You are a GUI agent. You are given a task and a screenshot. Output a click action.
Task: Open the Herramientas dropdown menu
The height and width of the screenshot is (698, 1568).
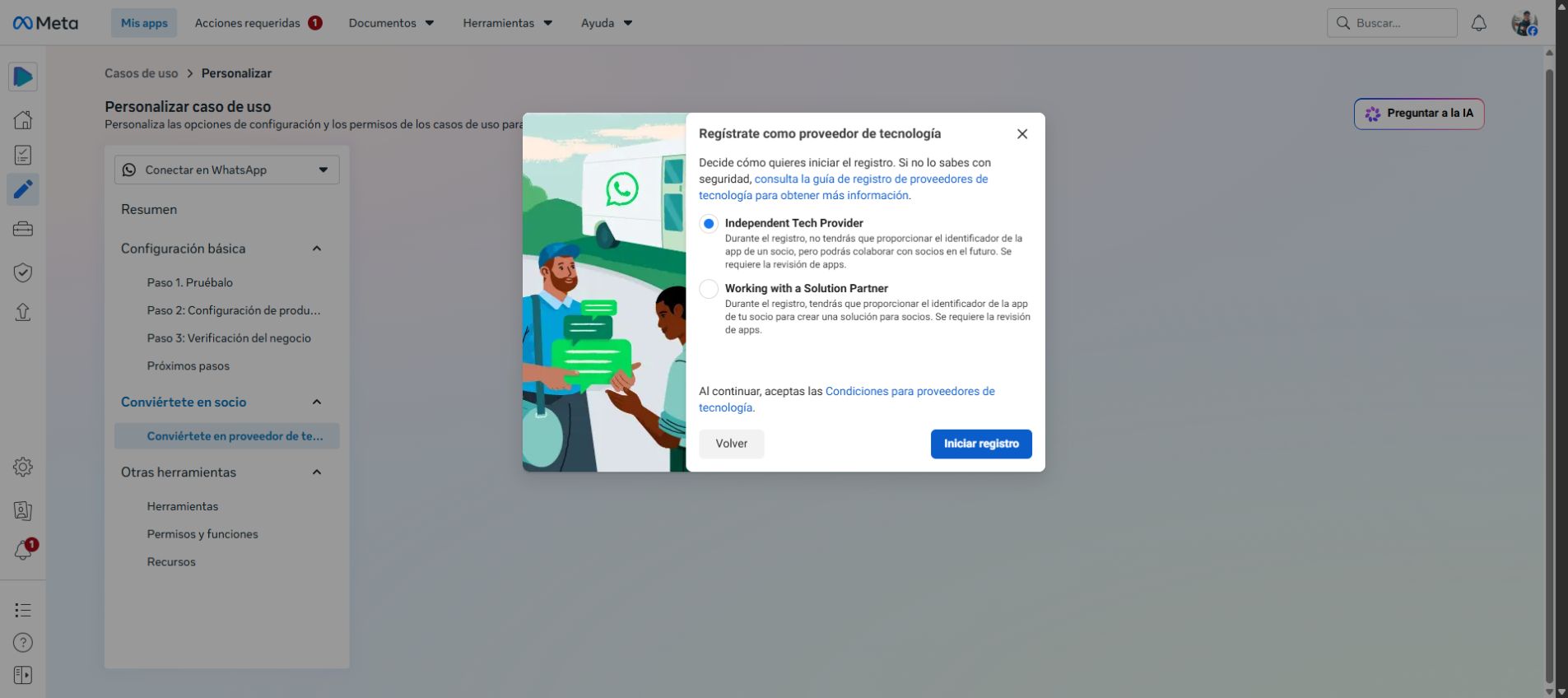pos(508,23)
